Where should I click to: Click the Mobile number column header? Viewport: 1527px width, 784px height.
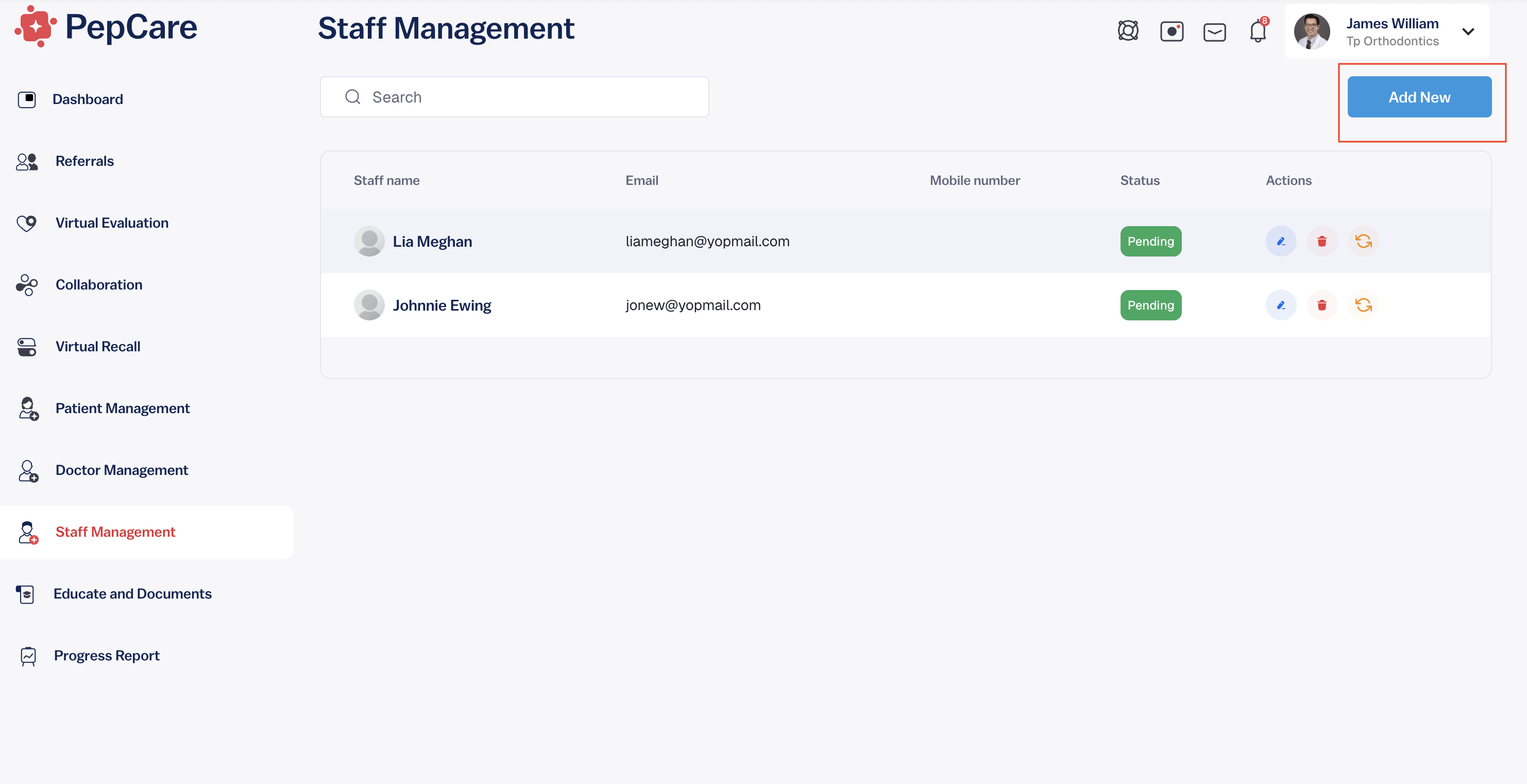[975, 180]
